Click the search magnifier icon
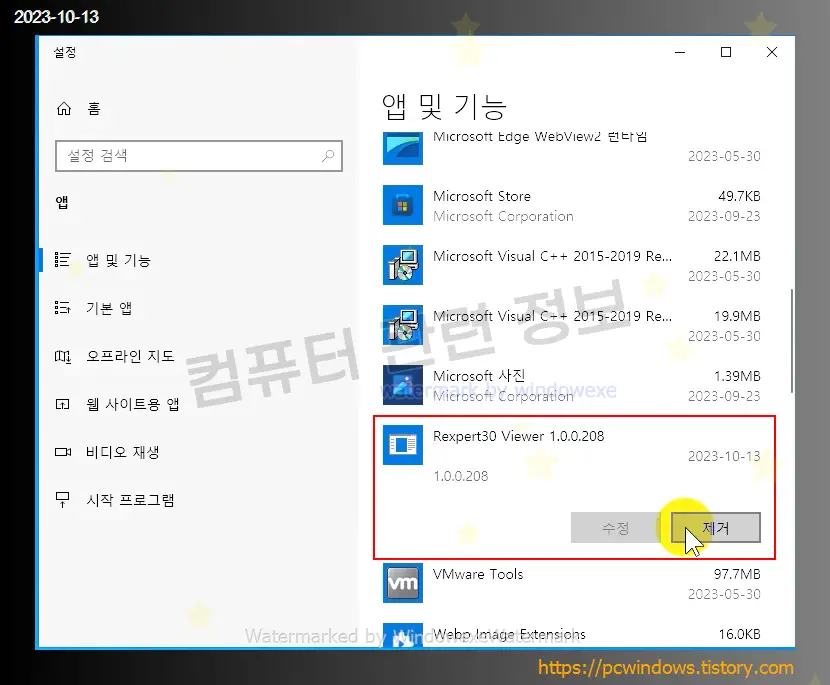 (x=328, y=156)
